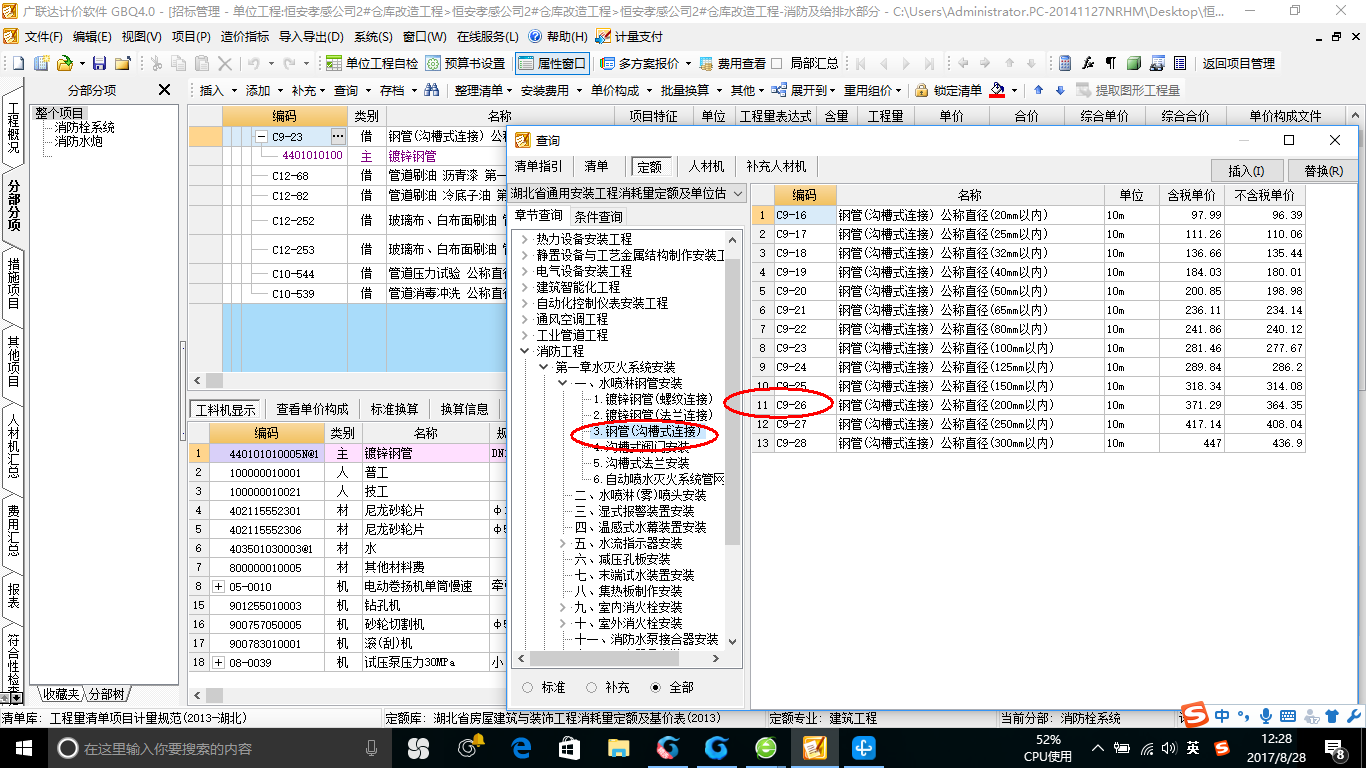Toggle the 属性窗口 button
The height and width of the screenshot is (768, 1366).
coord(552,63)
